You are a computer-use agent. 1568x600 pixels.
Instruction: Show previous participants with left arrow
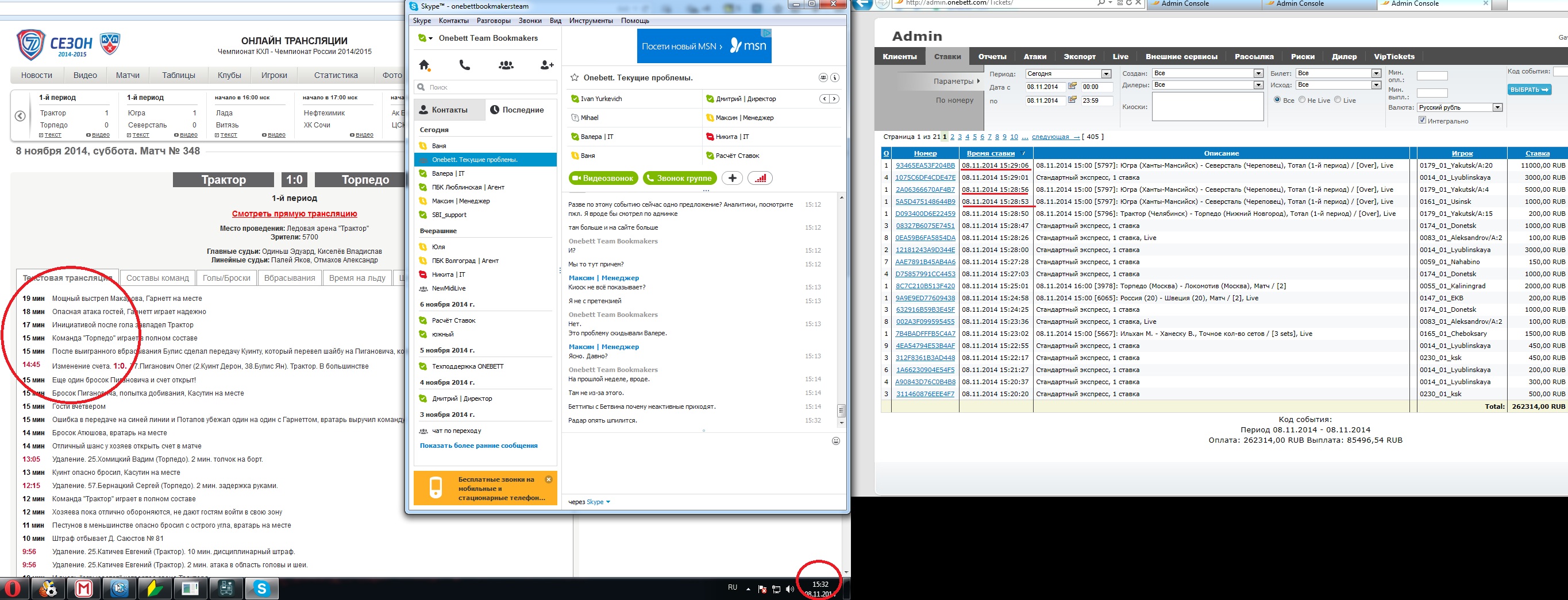click(x=824, y=99)
